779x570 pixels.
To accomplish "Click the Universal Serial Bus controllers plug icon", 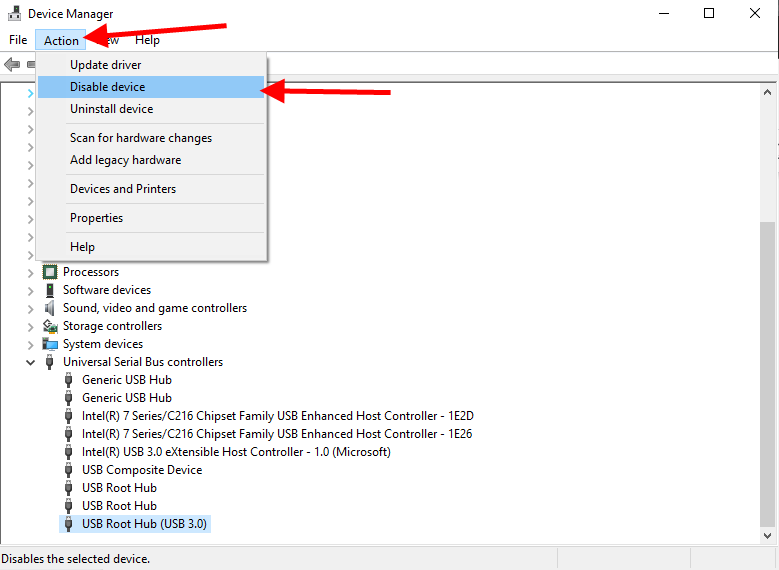I will 50,362.
